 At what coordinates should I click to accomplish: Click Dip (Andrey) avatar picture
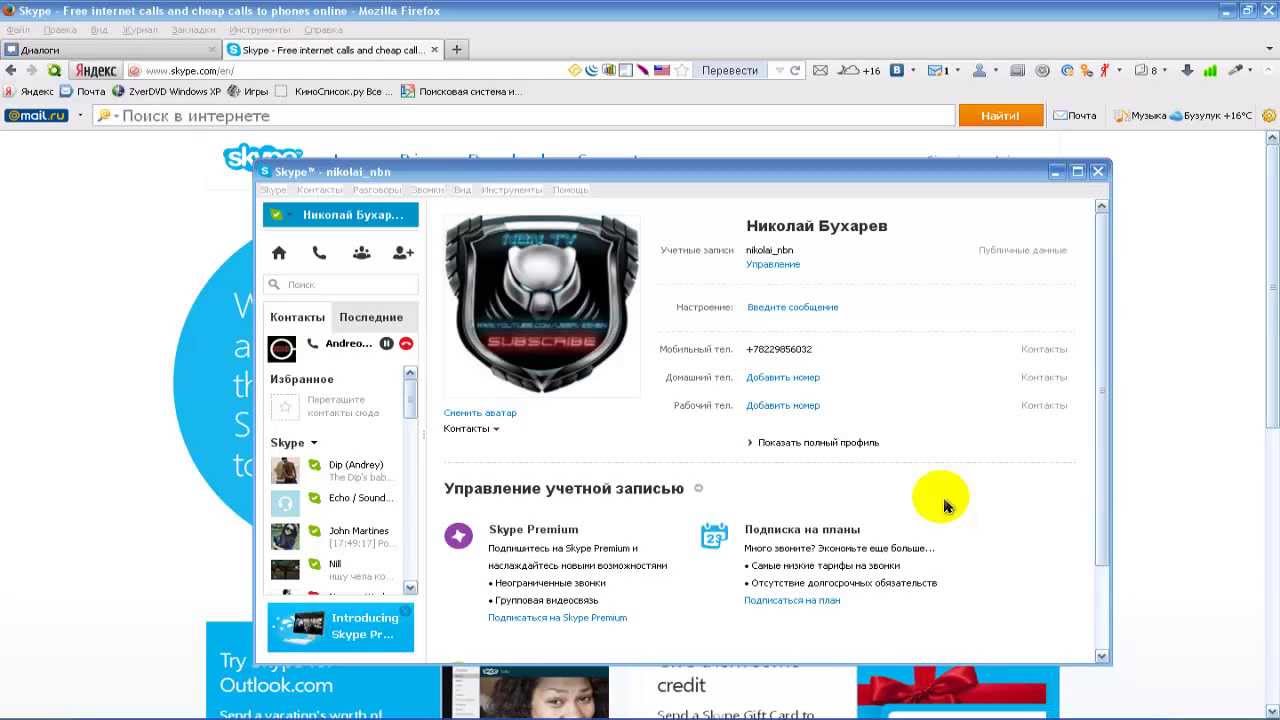(285, 470)
